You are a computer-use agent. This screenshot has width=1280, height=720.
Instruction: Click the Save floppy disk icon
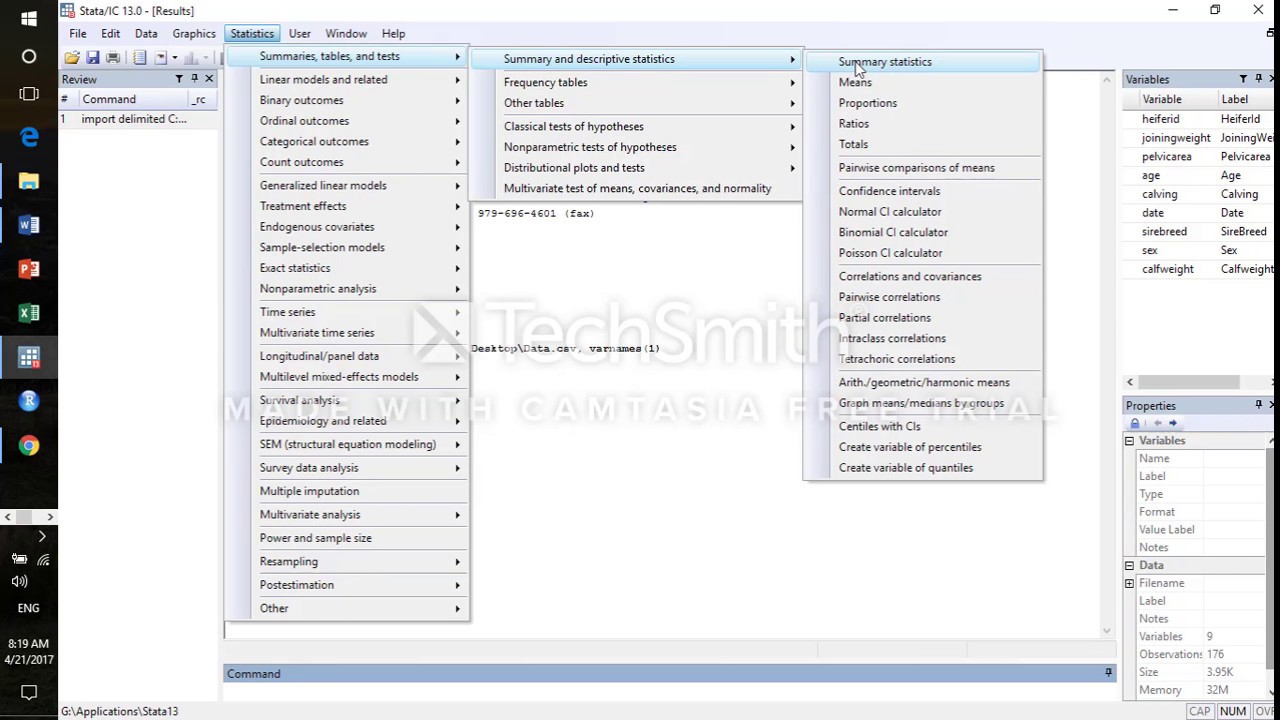pos(92,58)
